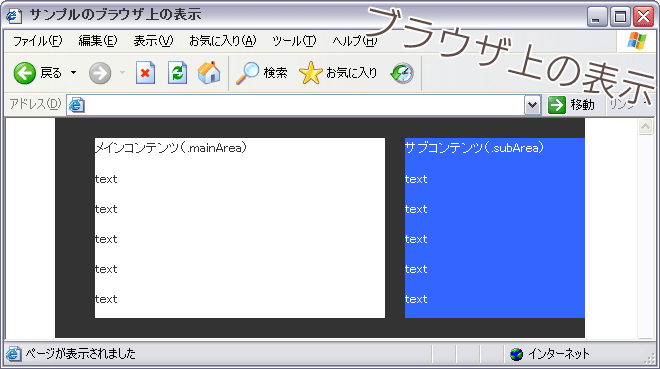Open the お気に入り(A) menu
This screenshot has width=660, height=369.
click(223, 41)
